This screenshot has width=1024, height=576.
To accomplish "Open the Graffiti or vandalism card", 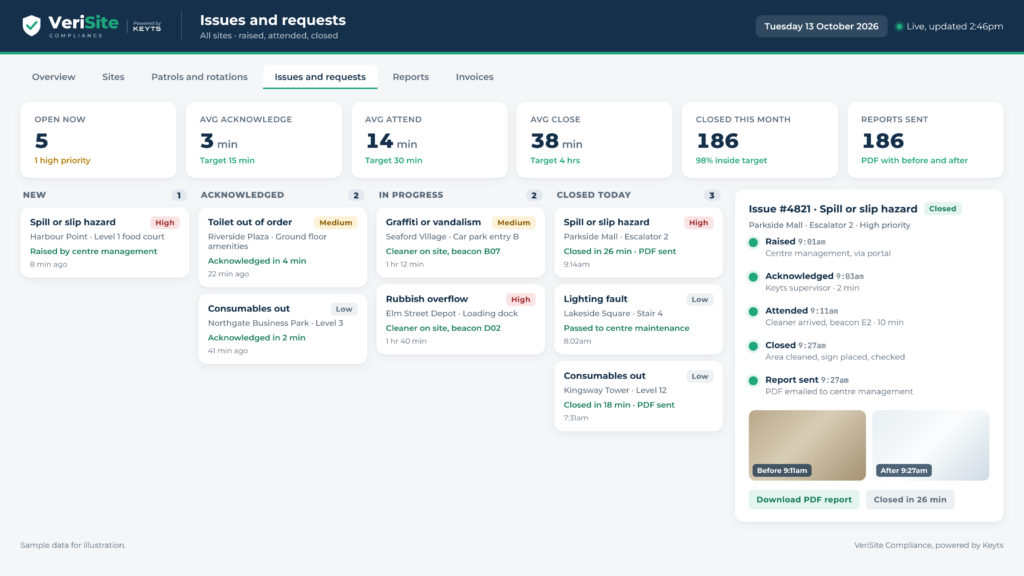I will pos(460,243).
